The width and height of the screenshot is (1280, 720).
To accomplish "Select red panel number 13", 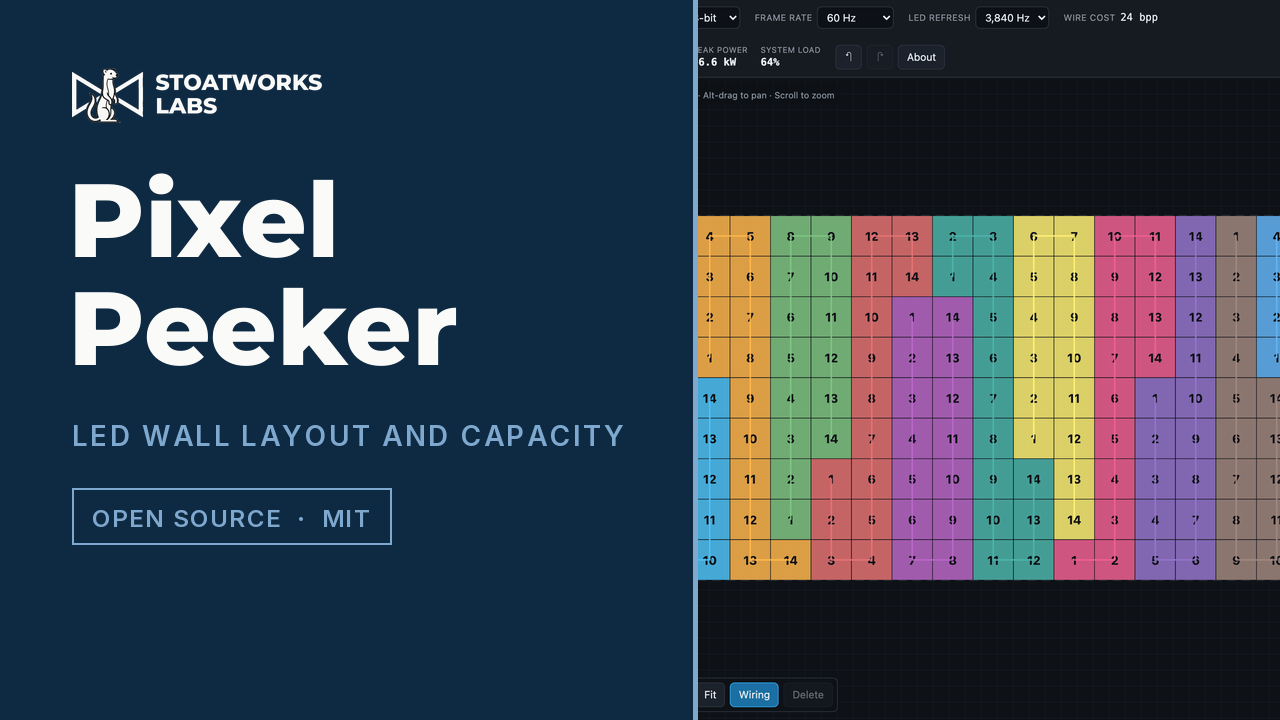I will [x=912, y=237].
